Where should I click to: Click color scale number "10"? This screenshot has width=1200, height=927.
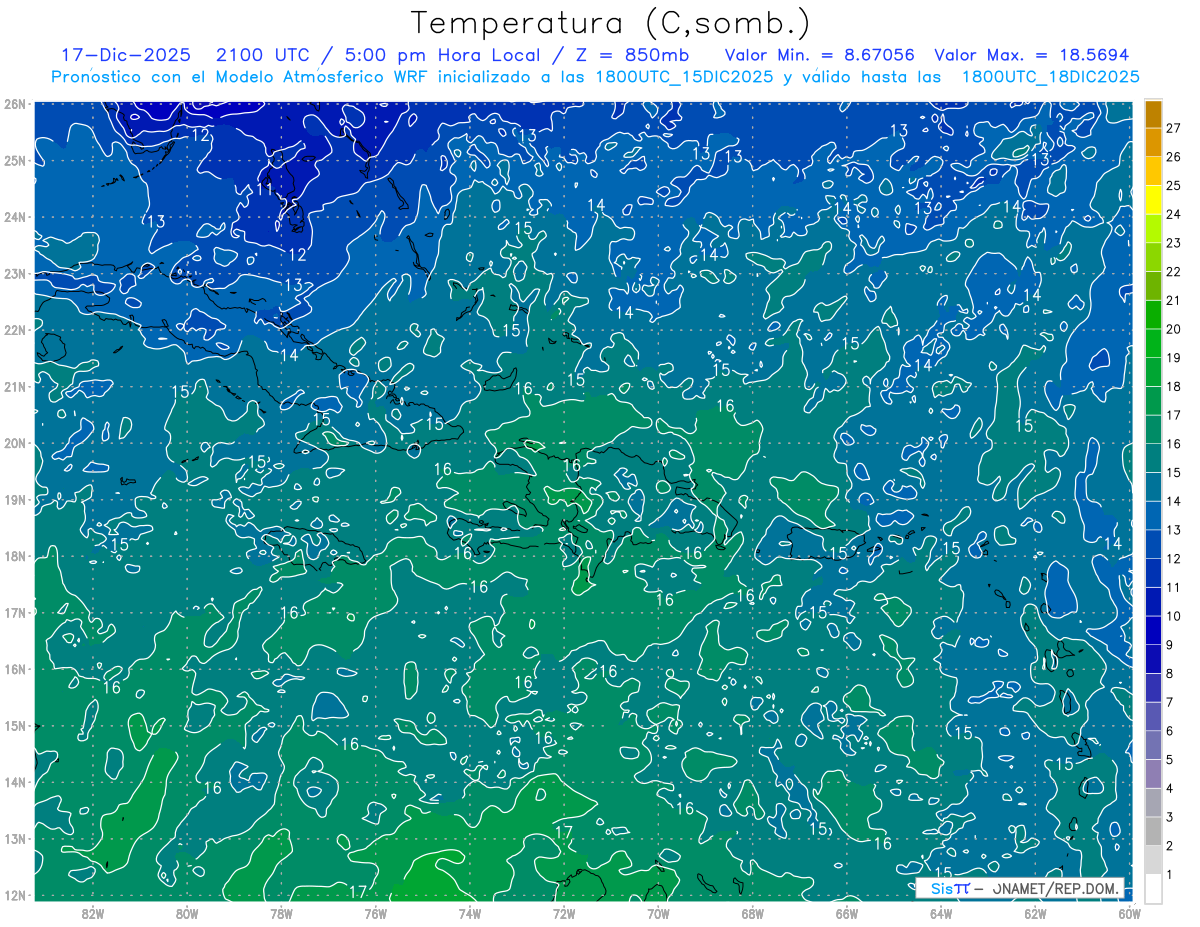coord(1174,616)
